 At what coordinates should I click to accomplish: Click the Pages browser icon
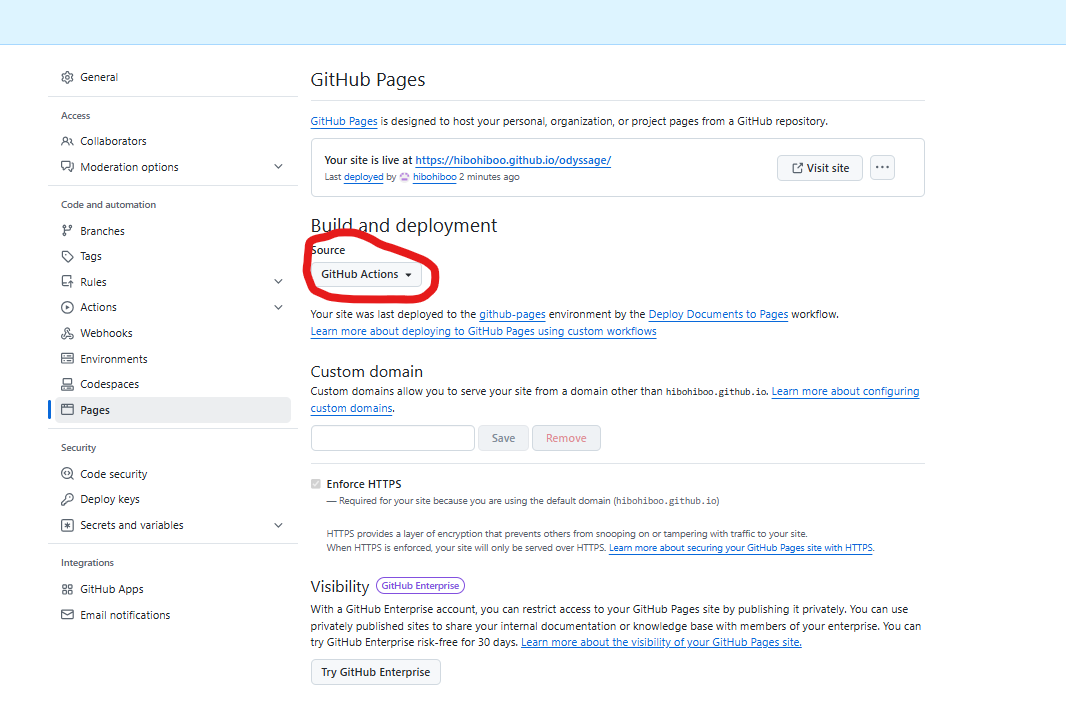click(67, 410)
